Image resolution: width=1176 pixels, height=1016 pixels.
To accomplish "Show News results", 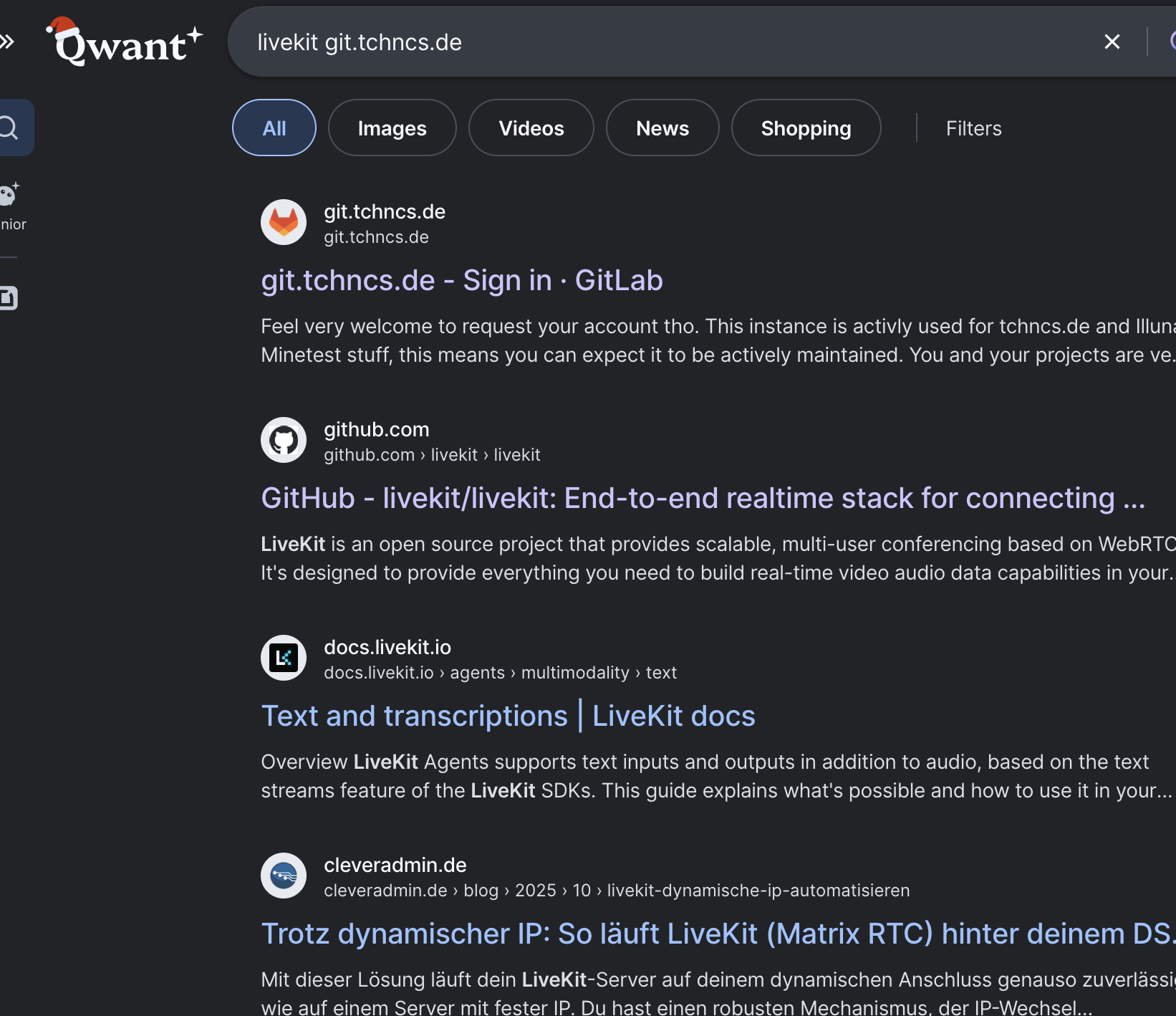I will coord(662,128).
